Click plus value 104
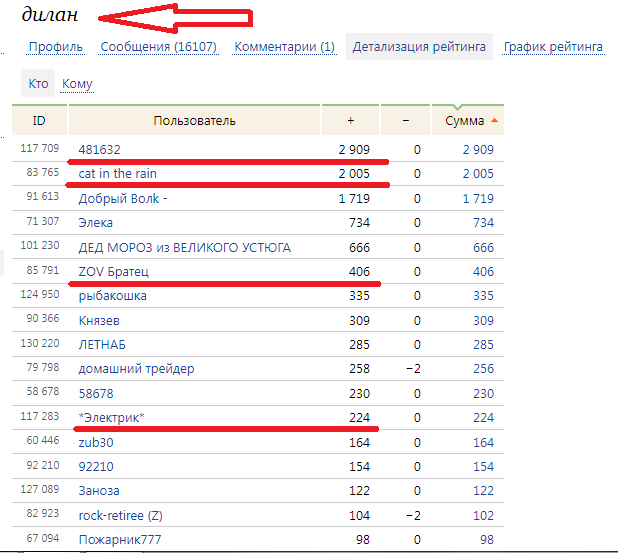The width and height of the screenshot is (618, 553). 359,516
